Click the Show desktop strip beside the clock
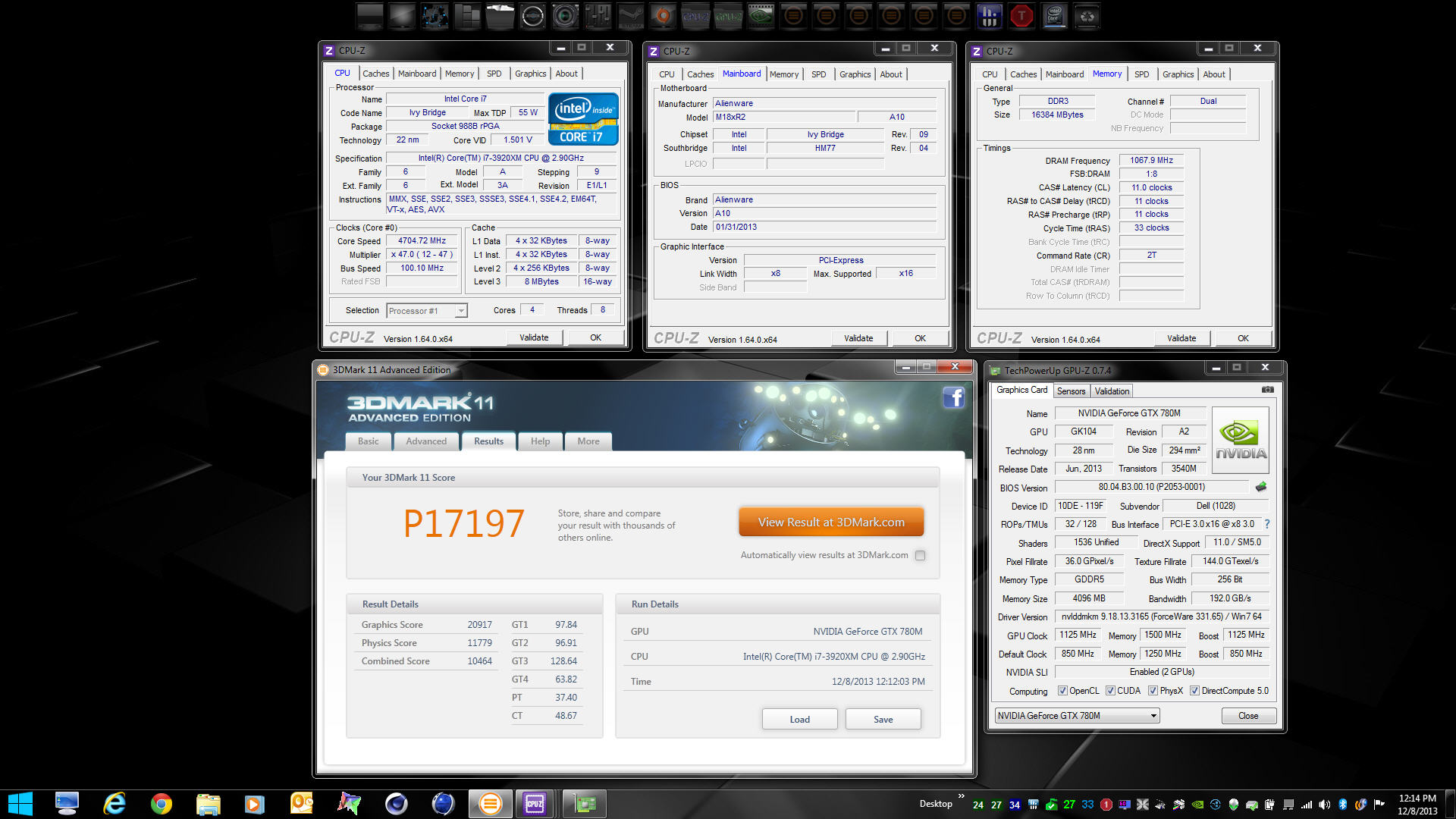 [x=1451, y=804]
